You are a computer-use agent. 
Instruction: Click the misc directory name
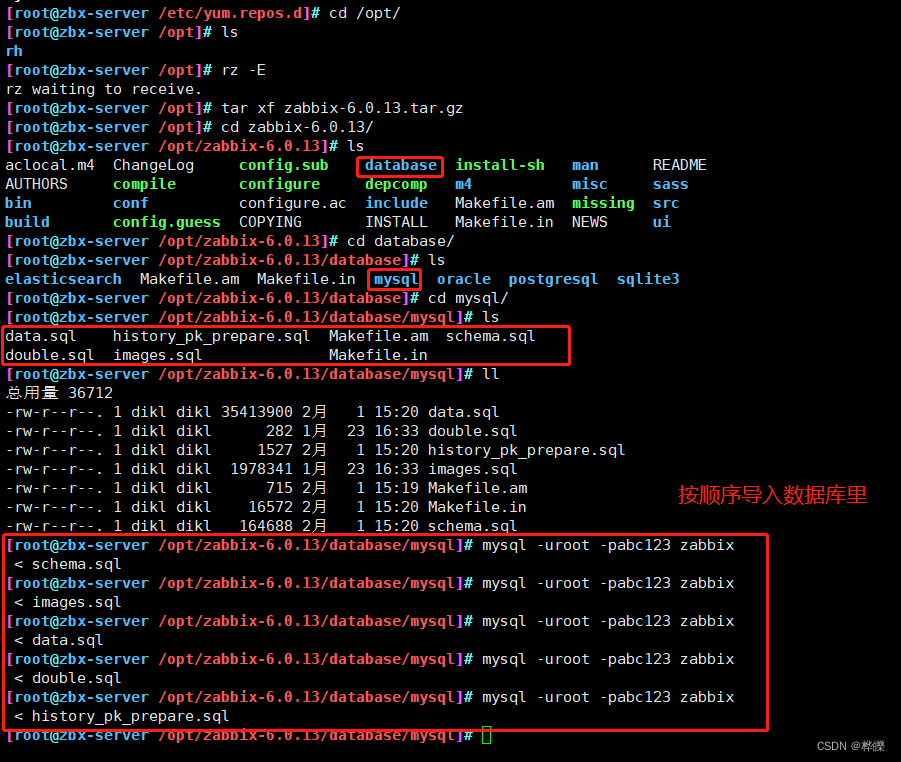point(590,184)
